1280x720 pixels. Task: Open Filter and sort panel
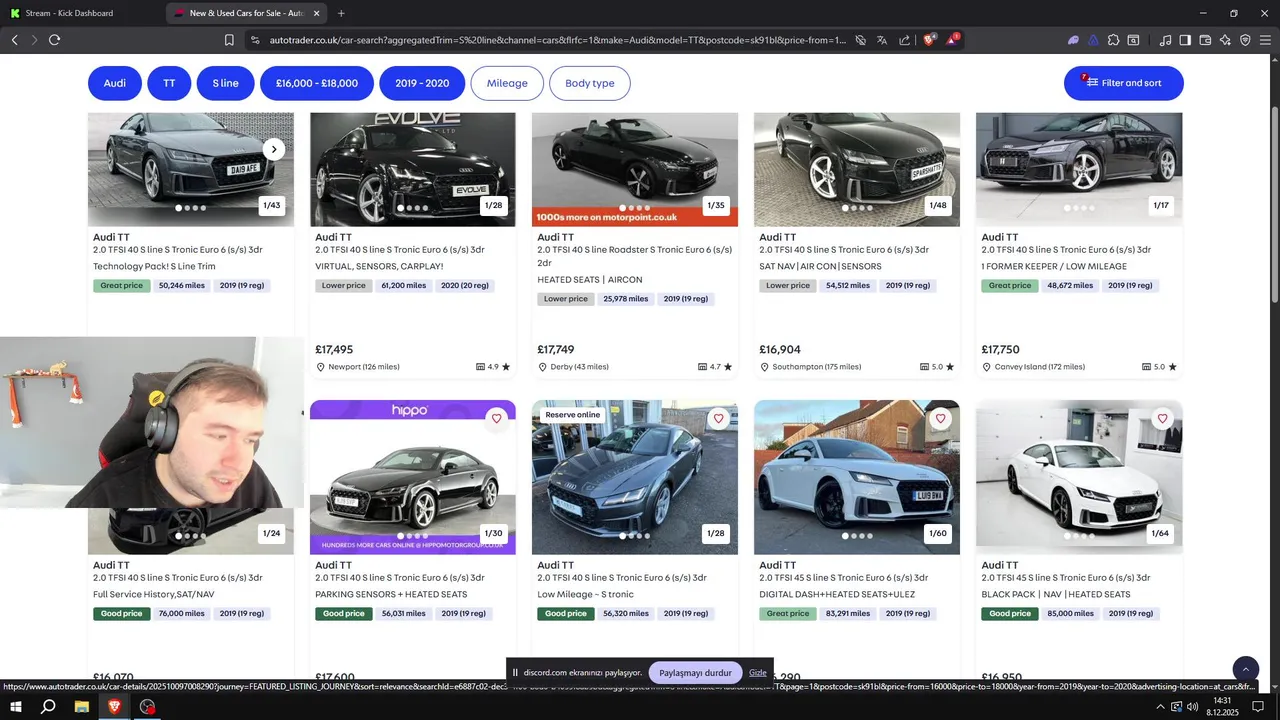point(1124,83)
